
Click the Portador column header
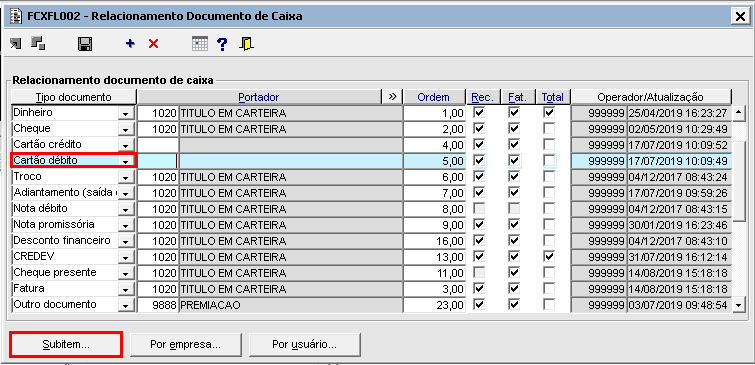coord(259,97)
